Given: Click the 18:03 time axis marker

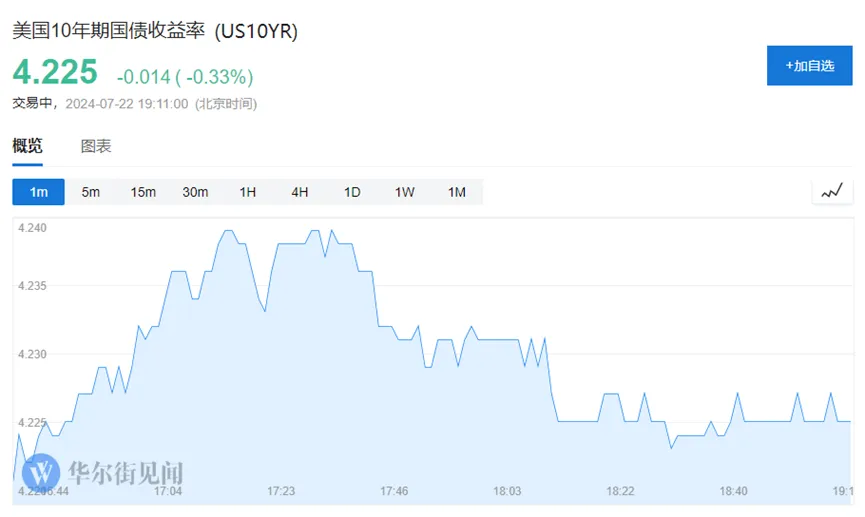Looking at the screenshot, I should [508, 491].
